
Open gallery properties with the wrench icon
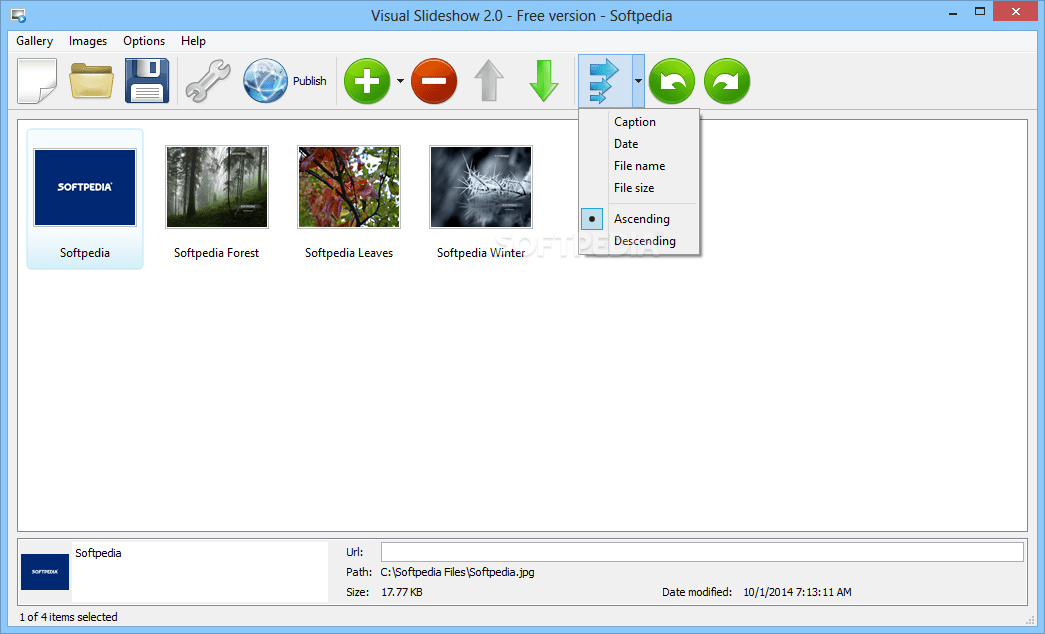(x=208, y=81)
